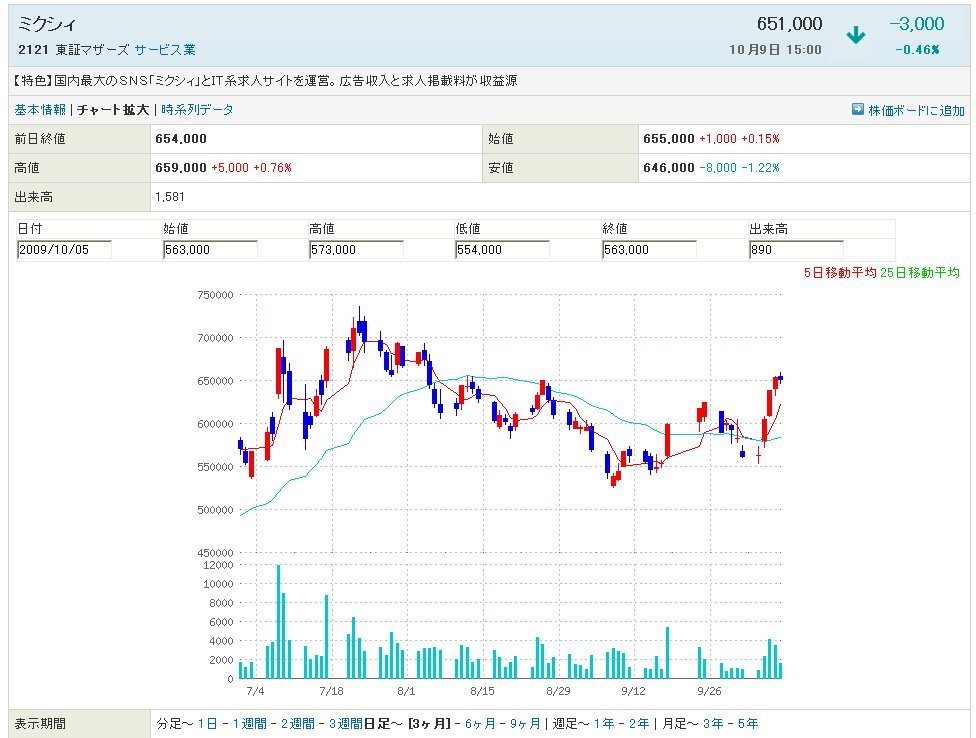Click the 終値 close price field
976x738 pixels.
coord(649,250)
